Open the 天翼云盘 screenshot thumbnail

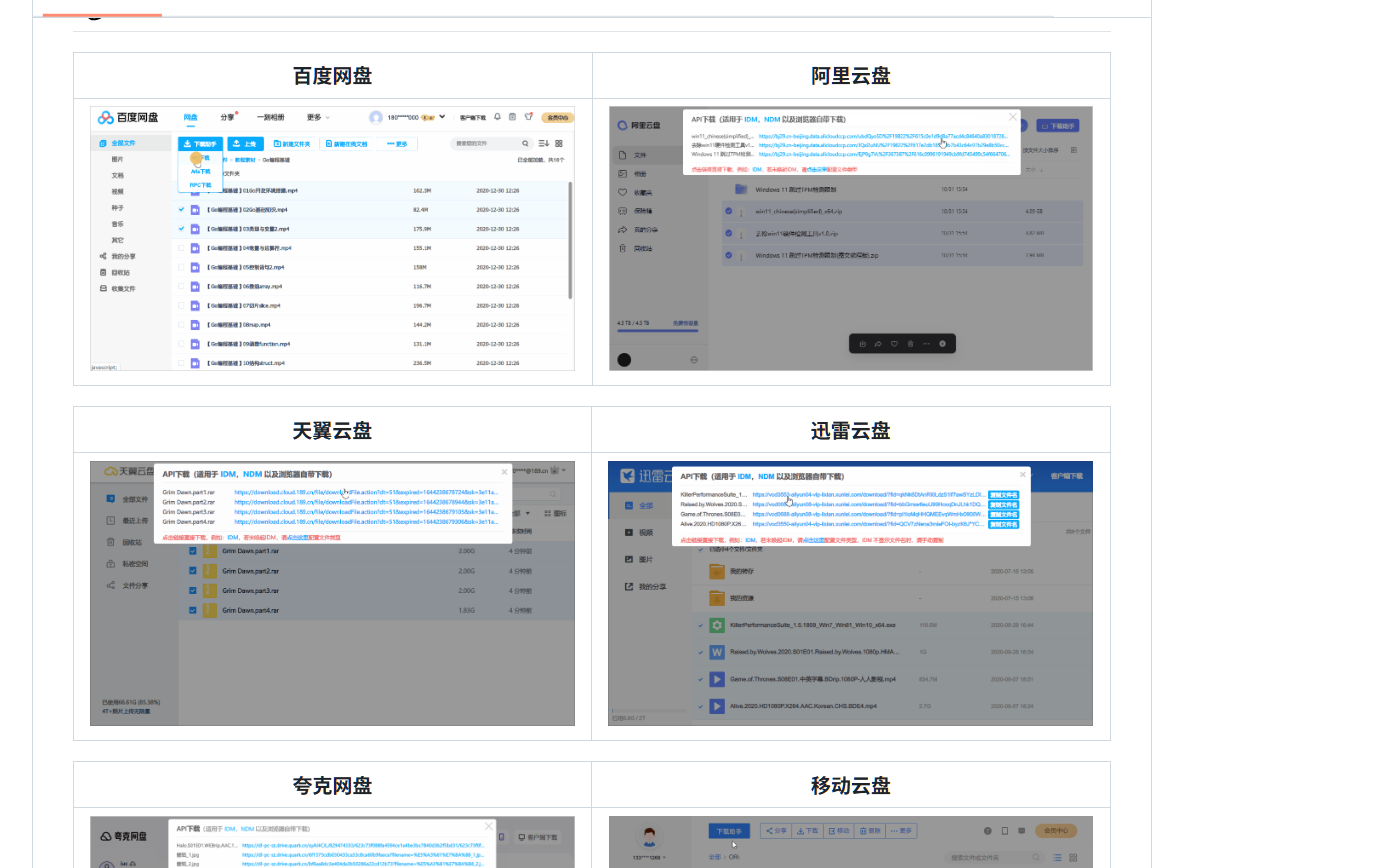(x=332, y=593)
